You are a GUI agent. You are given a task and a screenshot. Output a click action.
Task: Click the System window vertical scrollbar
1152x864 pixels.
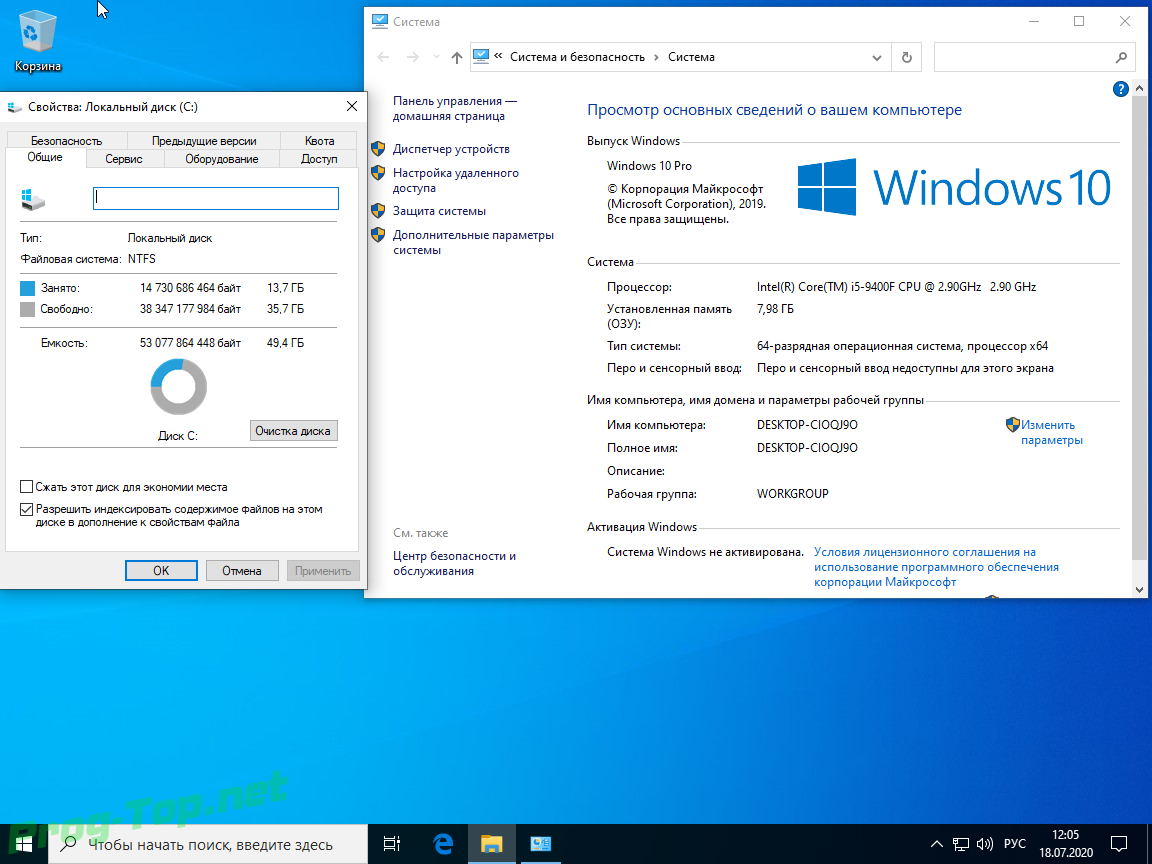1139,330
